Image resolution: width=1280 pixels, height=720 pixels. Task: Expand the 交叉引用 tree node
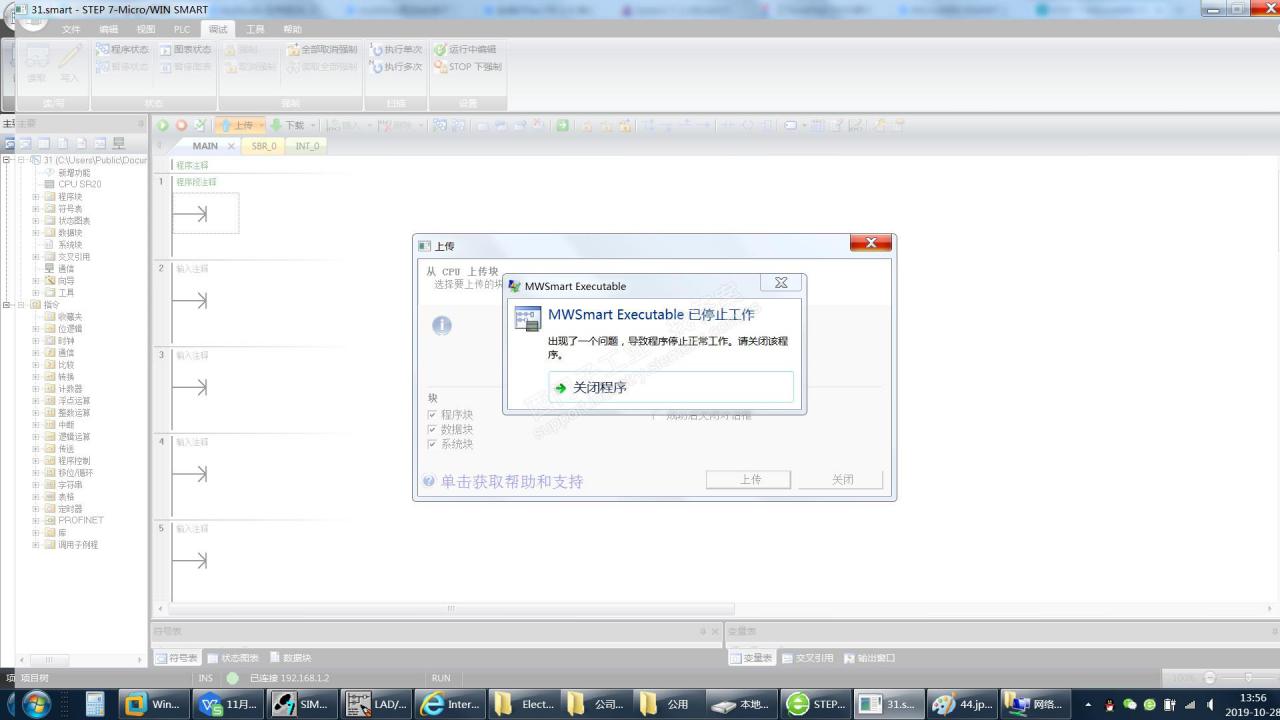pos(36,257)
